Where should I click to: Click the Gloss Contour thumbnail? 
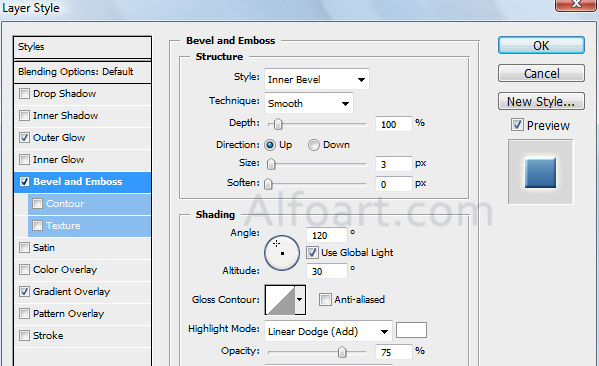(280, 300)
